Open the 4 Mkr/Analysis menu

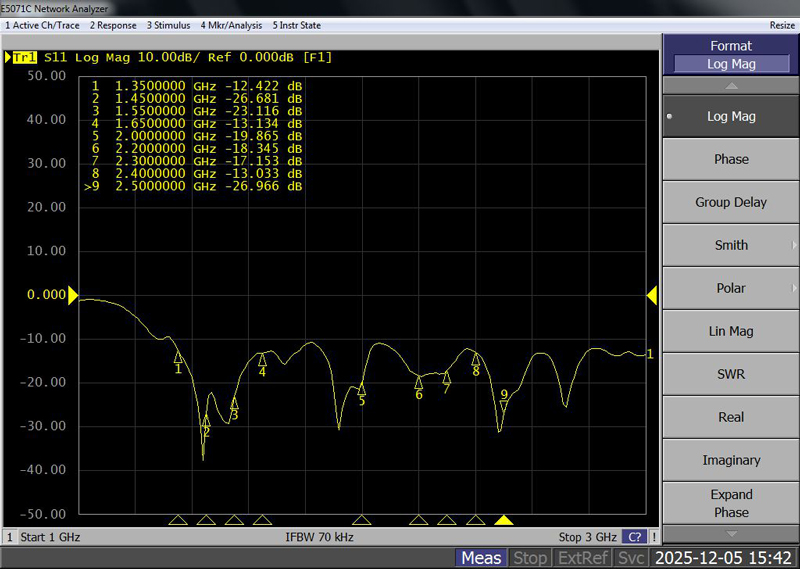pos(231,25)
